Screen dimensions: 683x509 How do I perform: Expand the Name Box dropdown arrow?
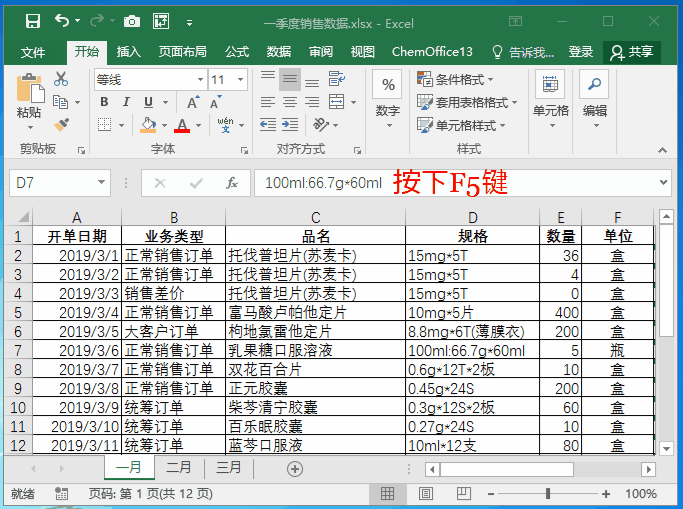tap(101, 182)
